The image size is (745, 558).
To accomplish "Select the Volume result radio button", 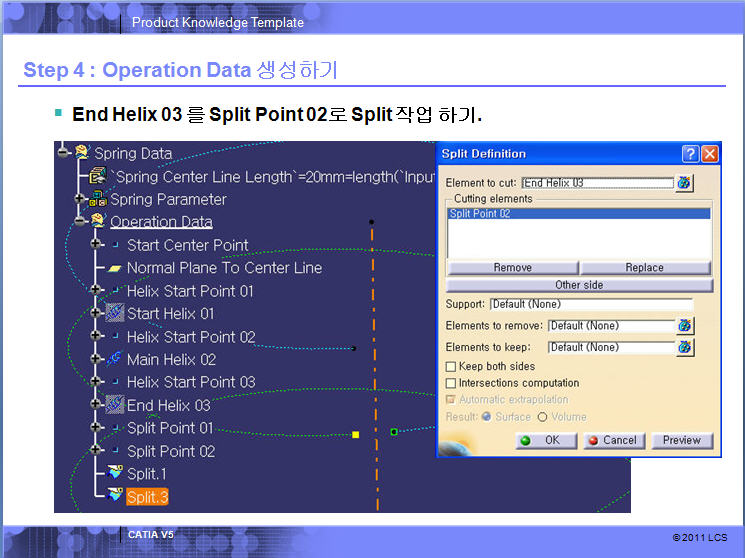I will (x=543, y=417).
